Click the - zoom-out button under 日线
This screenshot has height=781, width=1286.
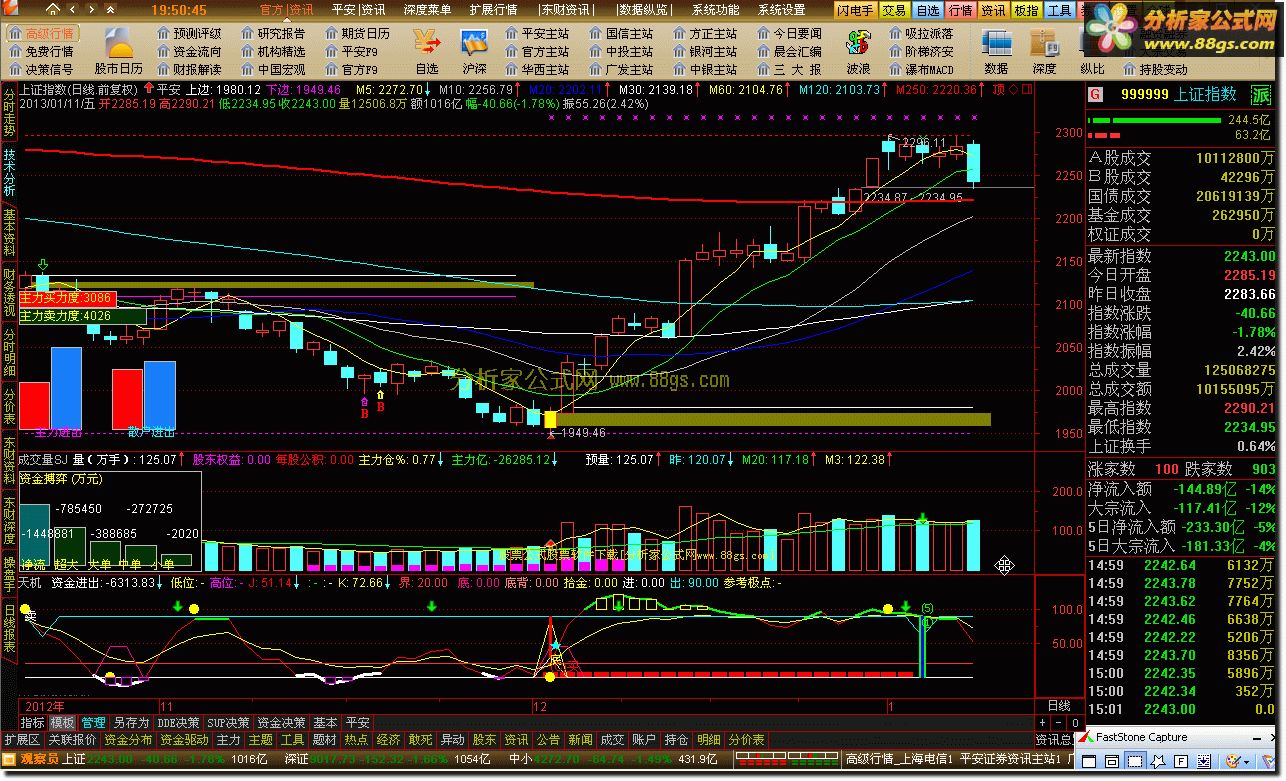tap(1058, 723)
